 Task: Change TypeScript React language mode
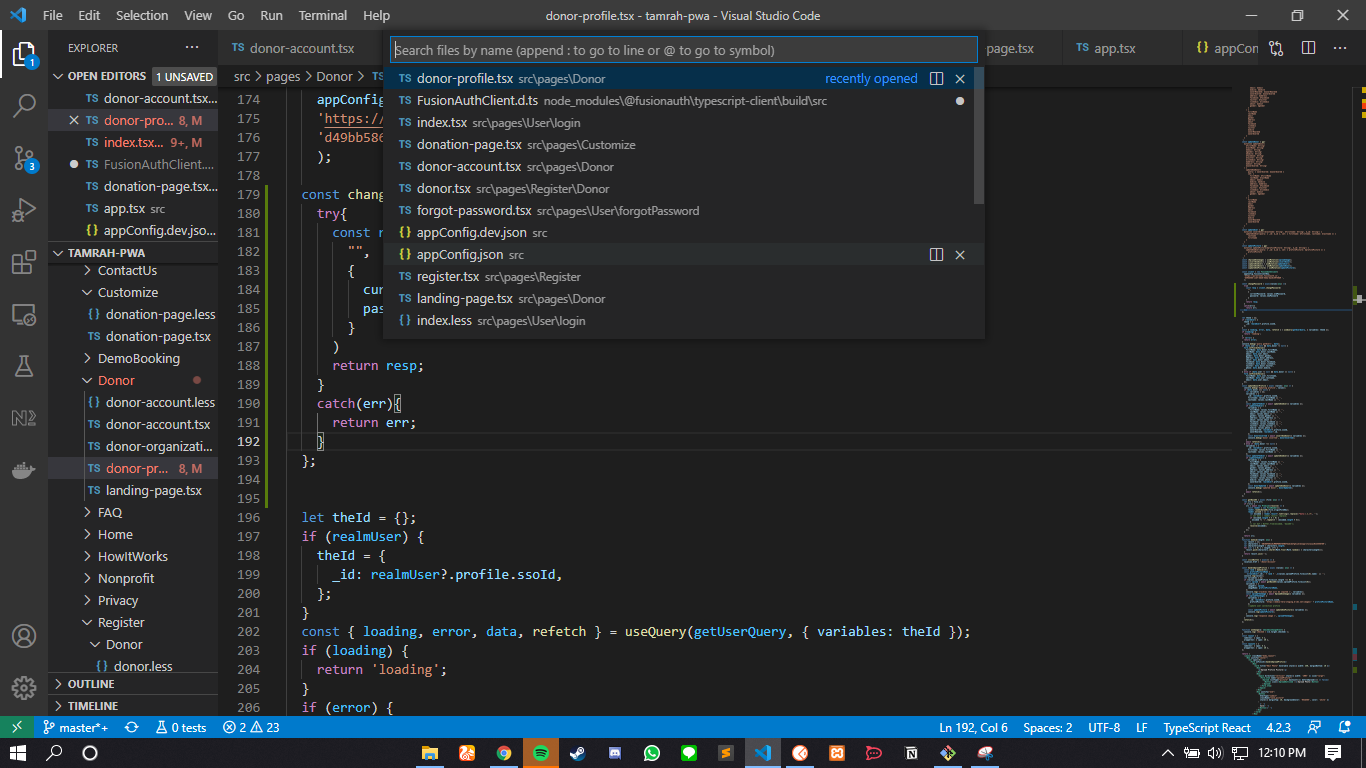click(x=1206, y=728)
